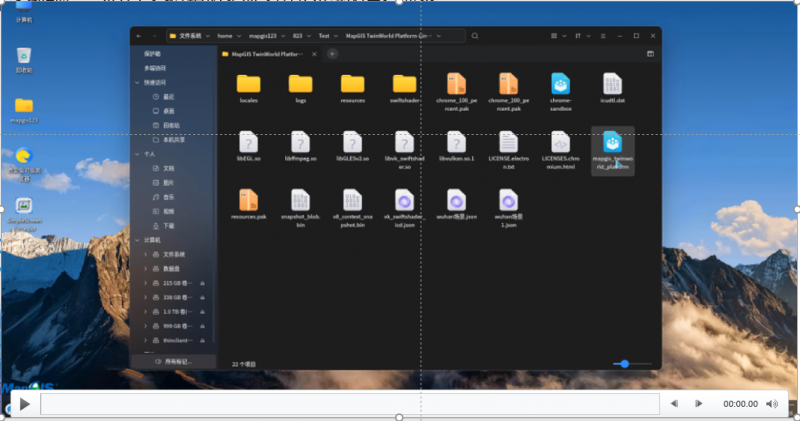Select libvk_swiftshader.so file
Screen dimensions: 800x421
(405, 150)
